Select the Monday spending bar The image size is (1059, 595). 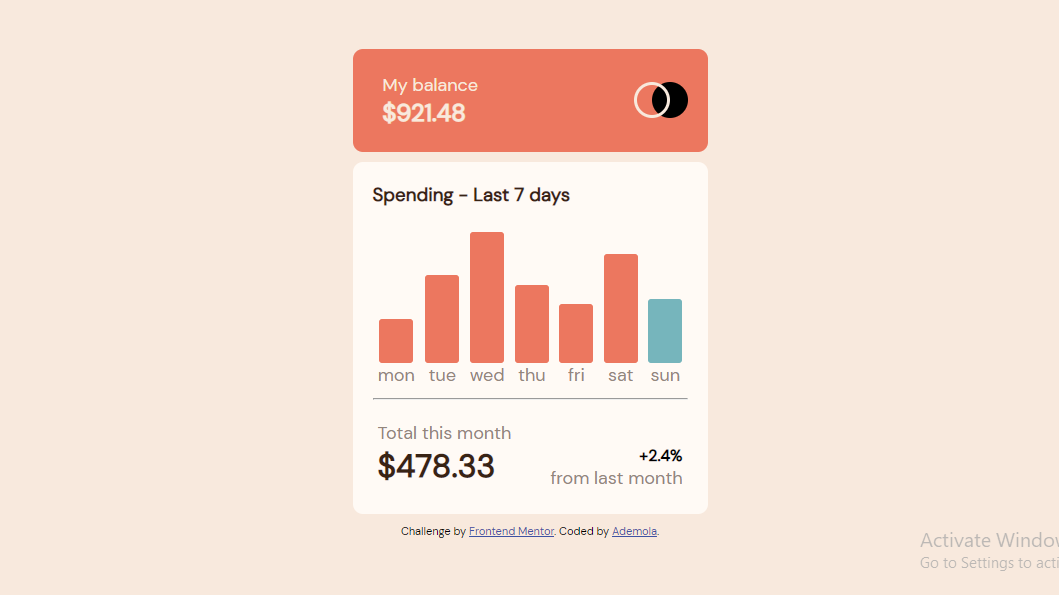[x=396, y=340]
